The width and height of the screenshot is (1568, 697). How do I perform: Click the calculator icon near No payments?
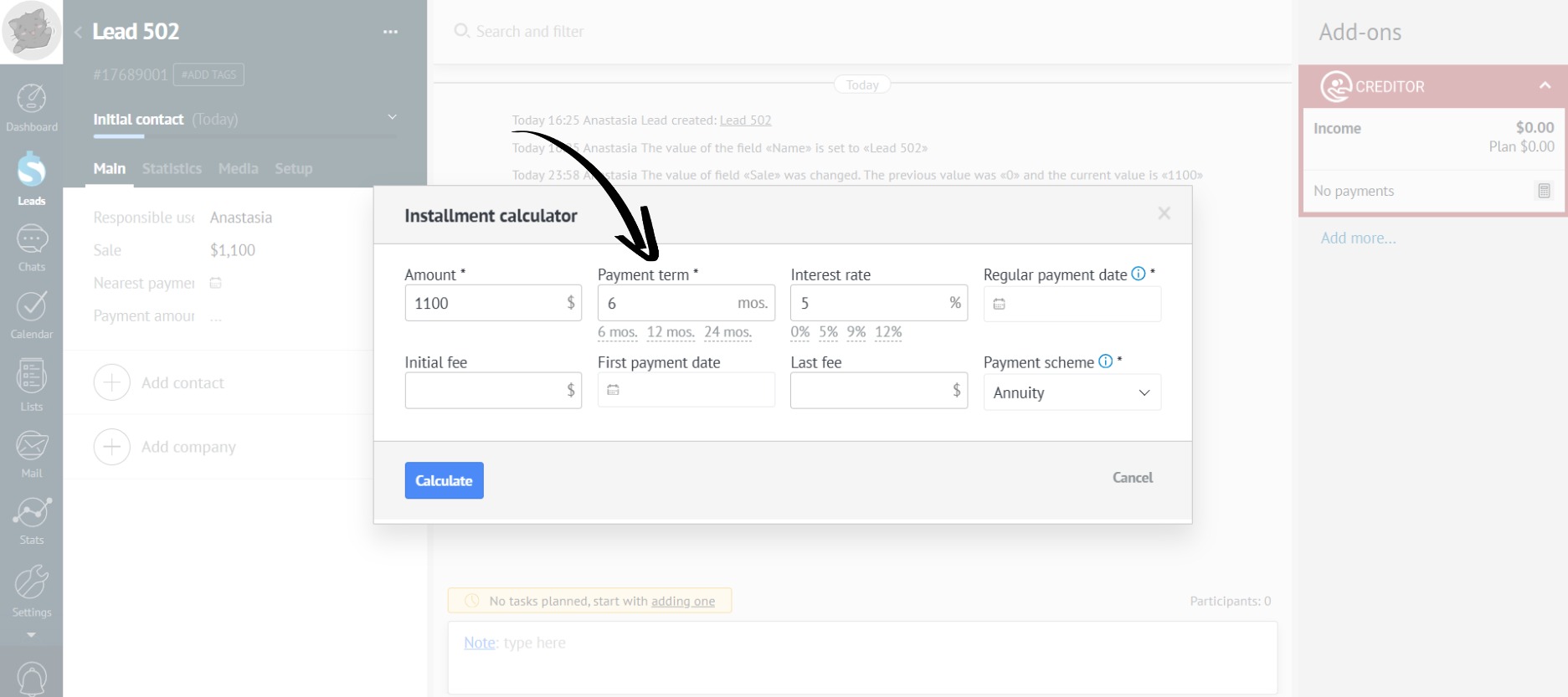click(1544, 191)
